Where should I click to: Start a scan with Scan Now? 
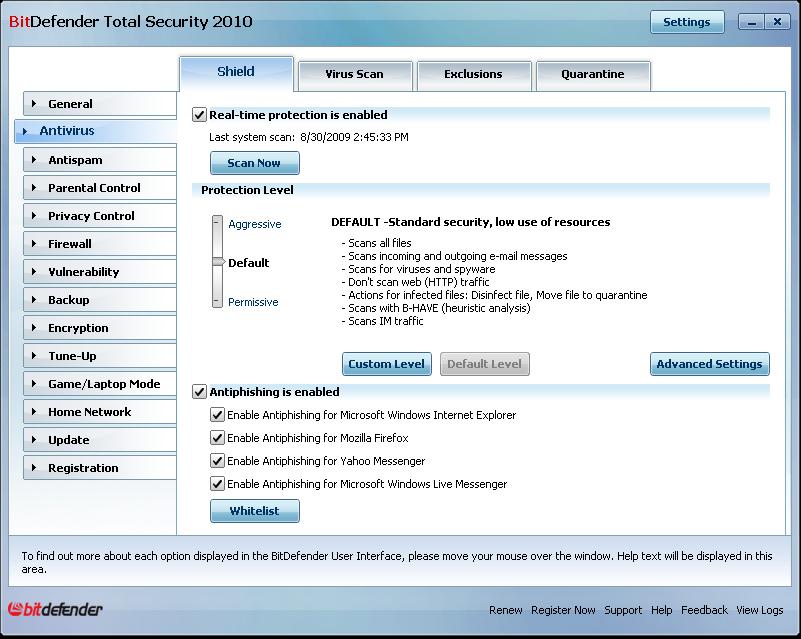click(254, 163)
